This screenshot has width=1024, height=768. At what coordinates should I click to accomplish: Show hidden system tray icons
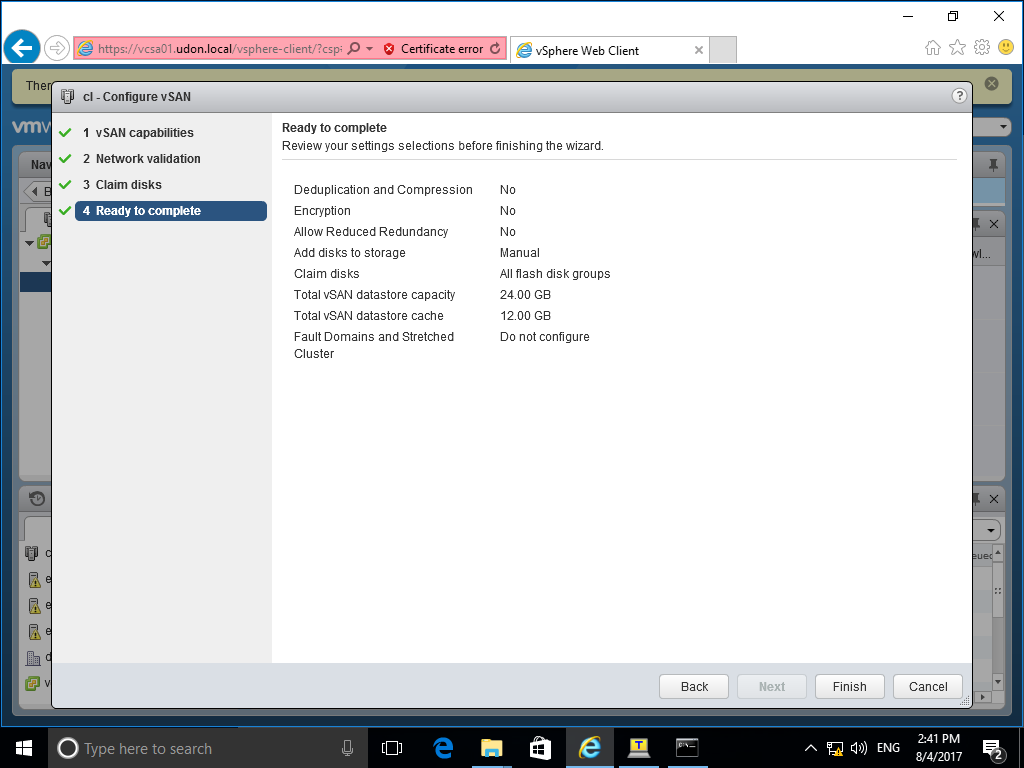click(810, 748)
